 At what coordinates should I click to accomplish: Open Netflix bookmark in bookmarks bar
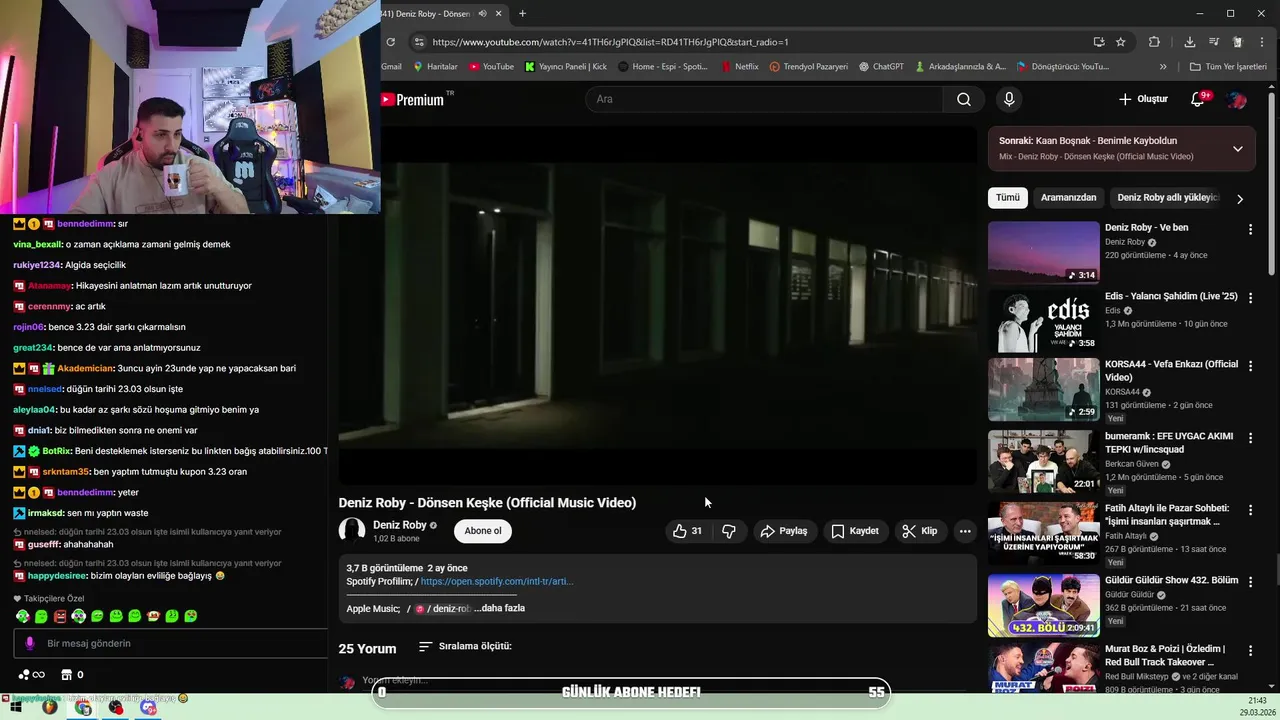click(x=739, y=67)
